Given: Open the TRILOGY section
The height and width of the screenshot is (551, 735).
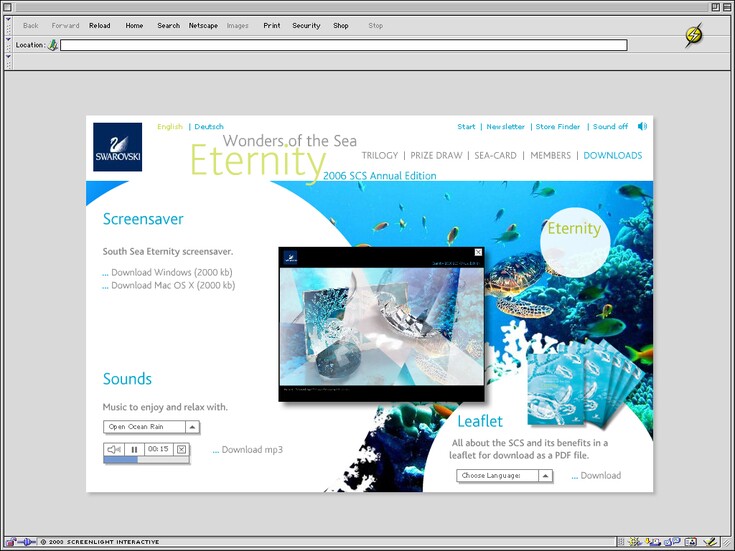Looking at the screenshot, I should [380, 155].
